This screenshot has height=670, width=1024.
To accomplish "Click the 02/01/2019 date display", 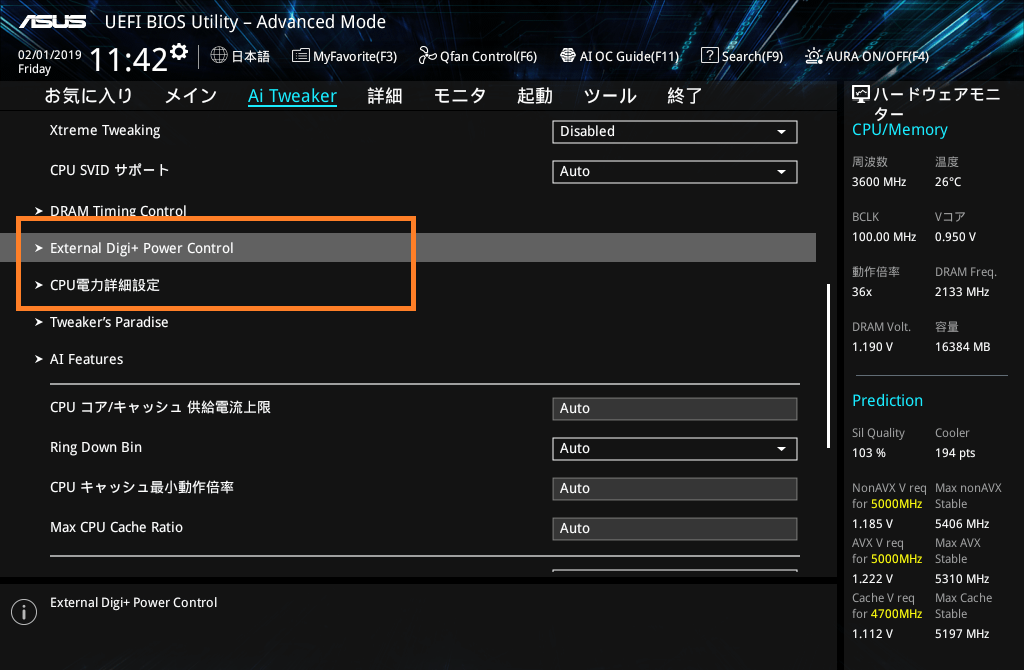I will (x=50, y=55).
